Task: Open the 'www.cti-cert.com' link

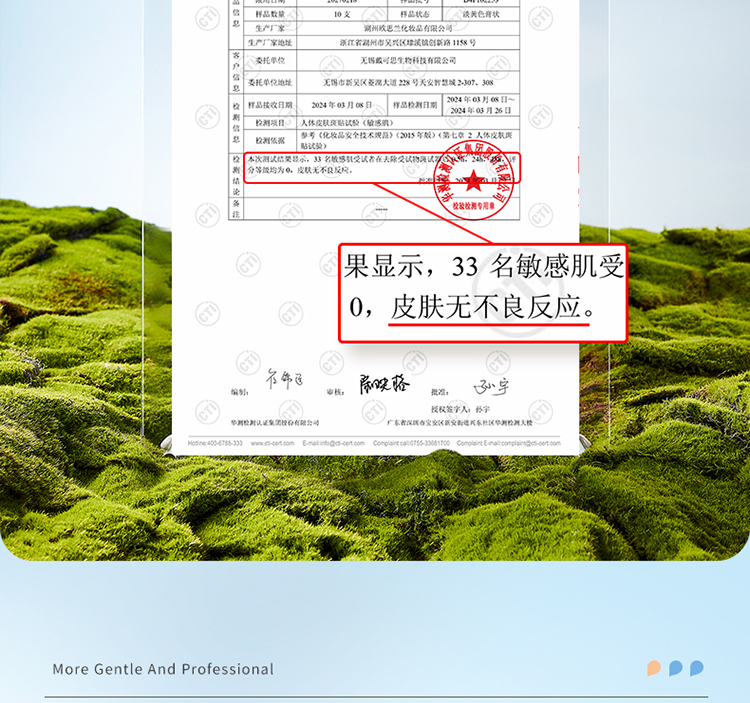Action: coord(273,443)
